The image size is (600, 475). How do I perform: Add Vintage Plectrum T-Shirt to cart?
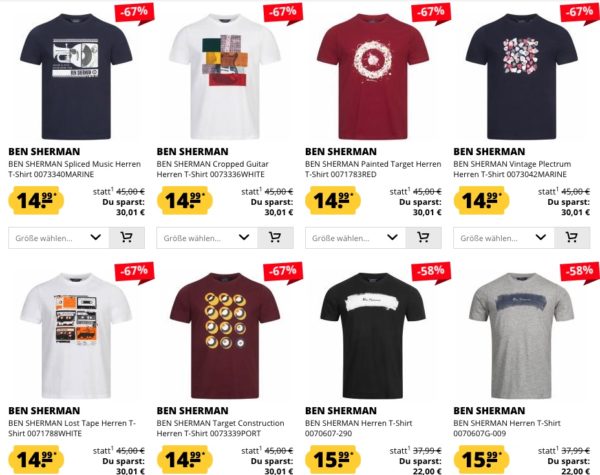[x=572, y=238]
